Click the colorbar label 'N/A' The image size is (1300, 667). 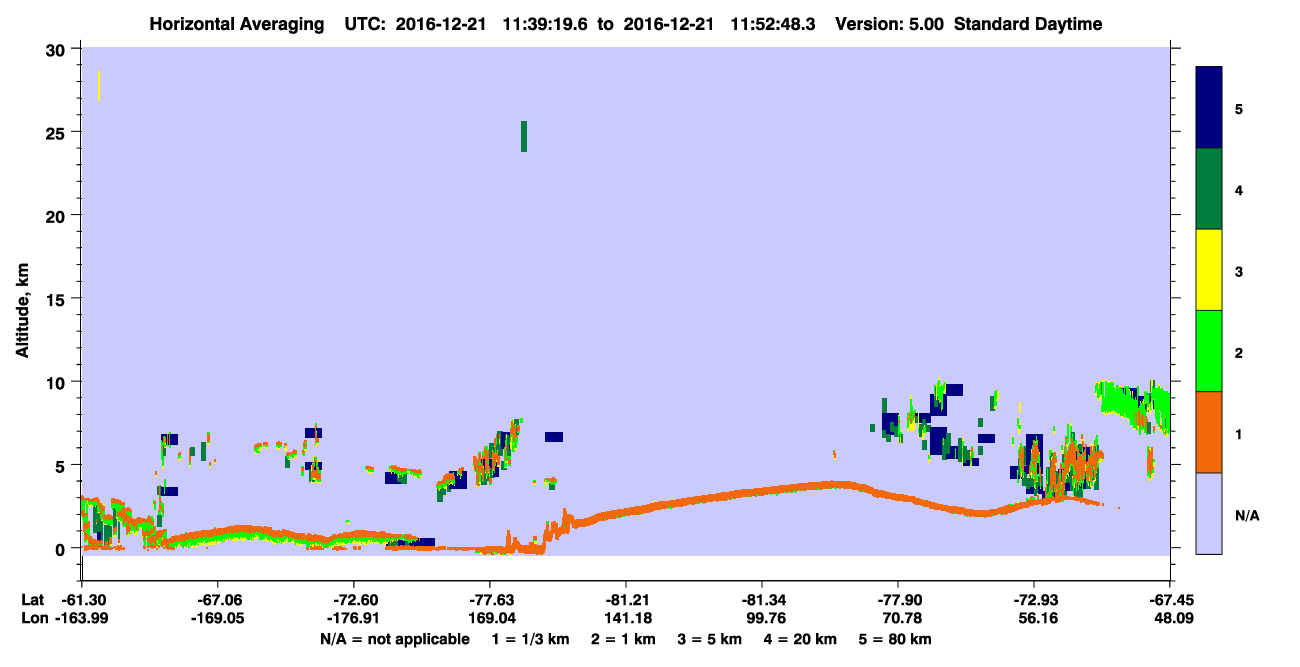(x=1246, y=515)
